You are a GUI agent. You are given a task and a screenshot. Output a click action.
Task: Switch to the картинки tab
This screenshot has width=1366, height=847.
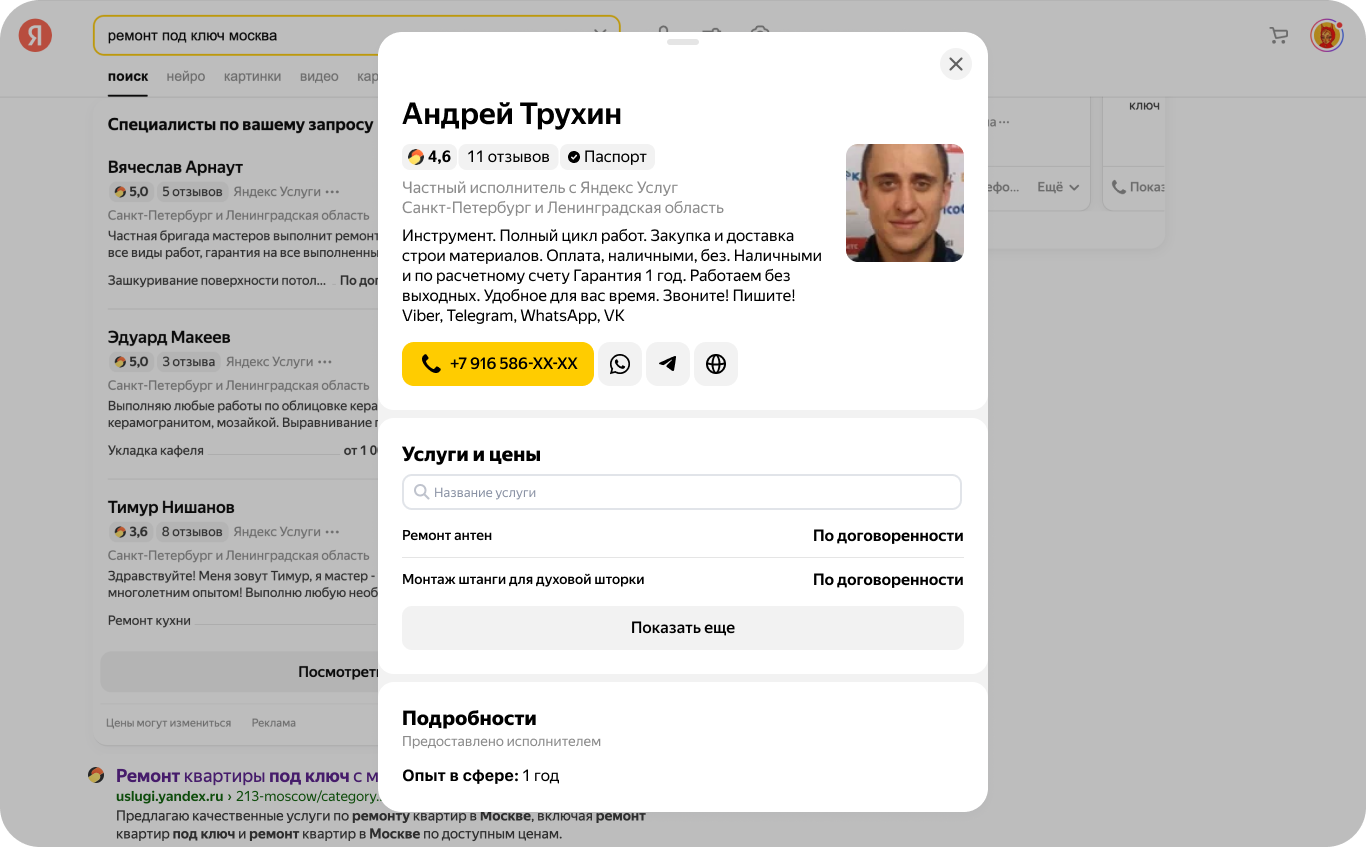click(x=252, y=76)
